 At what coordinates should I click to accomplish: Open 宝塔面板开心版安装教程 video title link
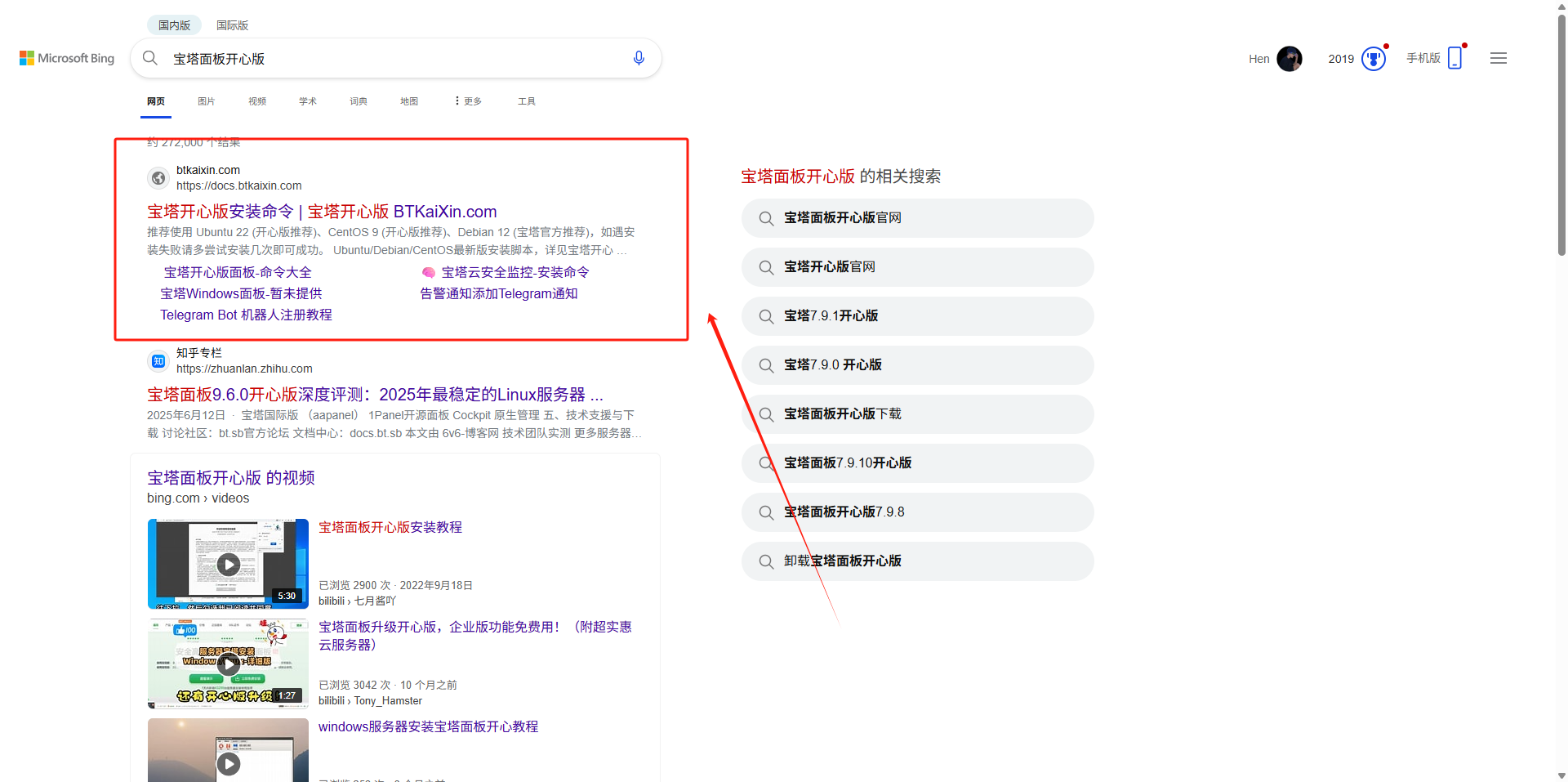[390, 528]
